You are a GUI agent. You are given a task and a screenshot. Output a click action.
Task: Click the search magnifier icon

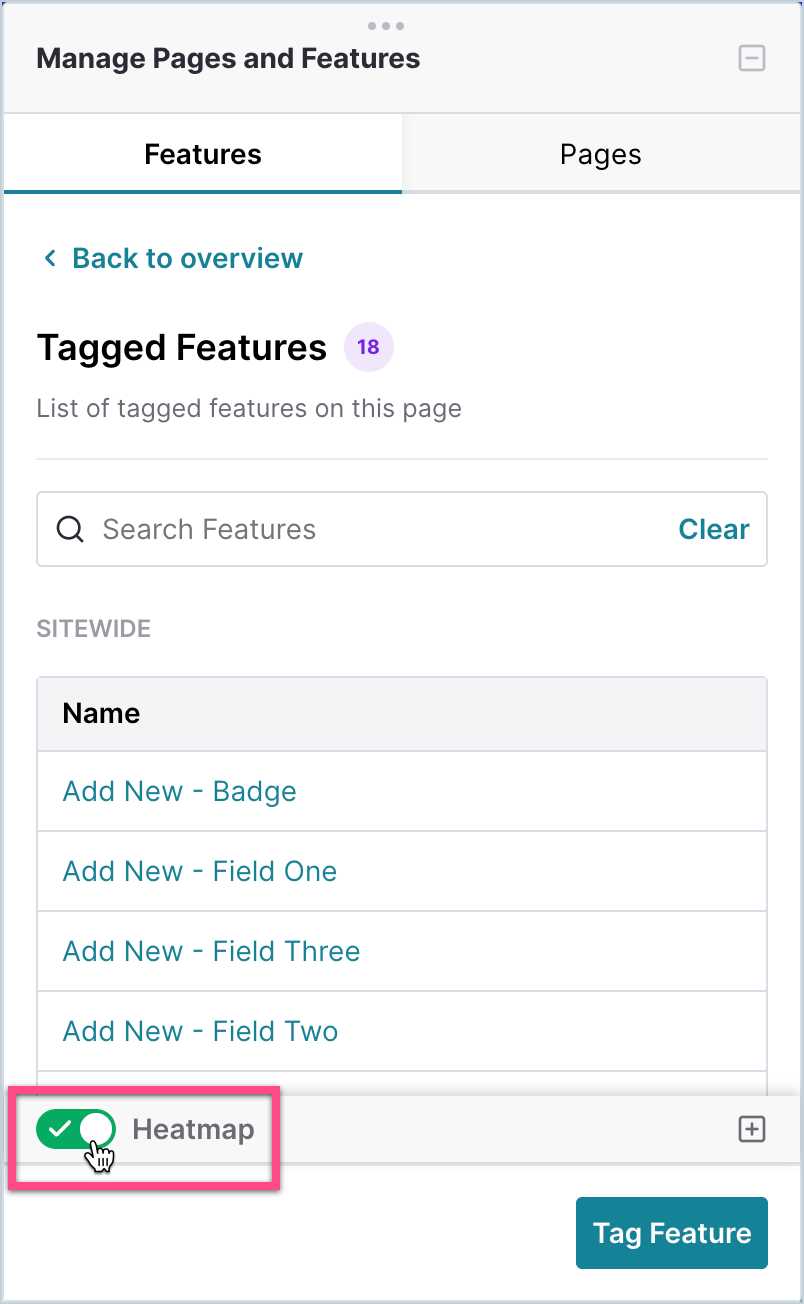pyautogui.click(x=70, y=529)
